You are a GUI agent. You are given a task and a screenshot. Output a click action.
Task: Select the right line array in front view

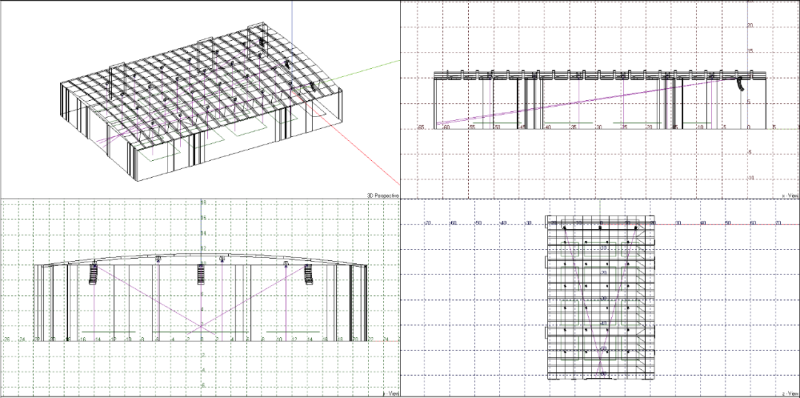pos(308,274)
